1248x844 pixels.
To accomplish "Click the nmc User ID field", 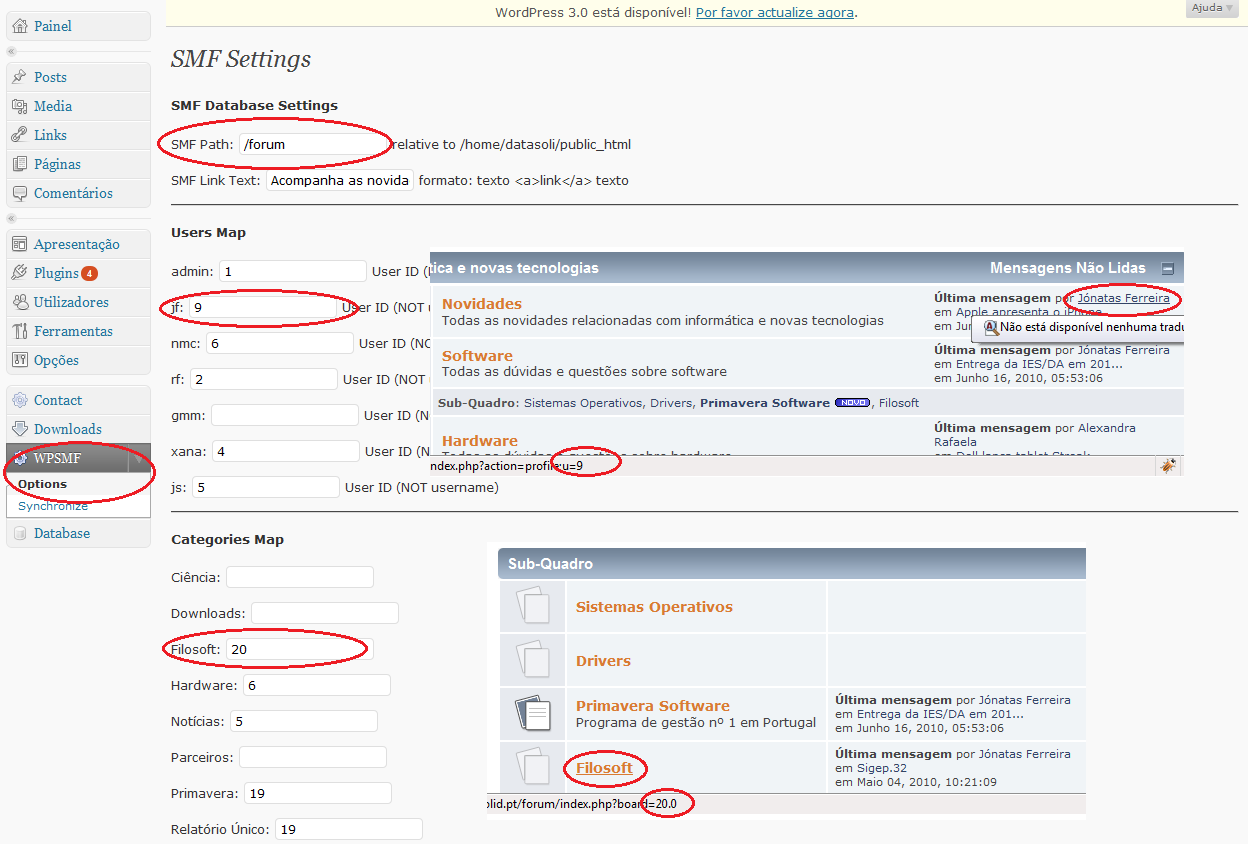I will 280,343.
